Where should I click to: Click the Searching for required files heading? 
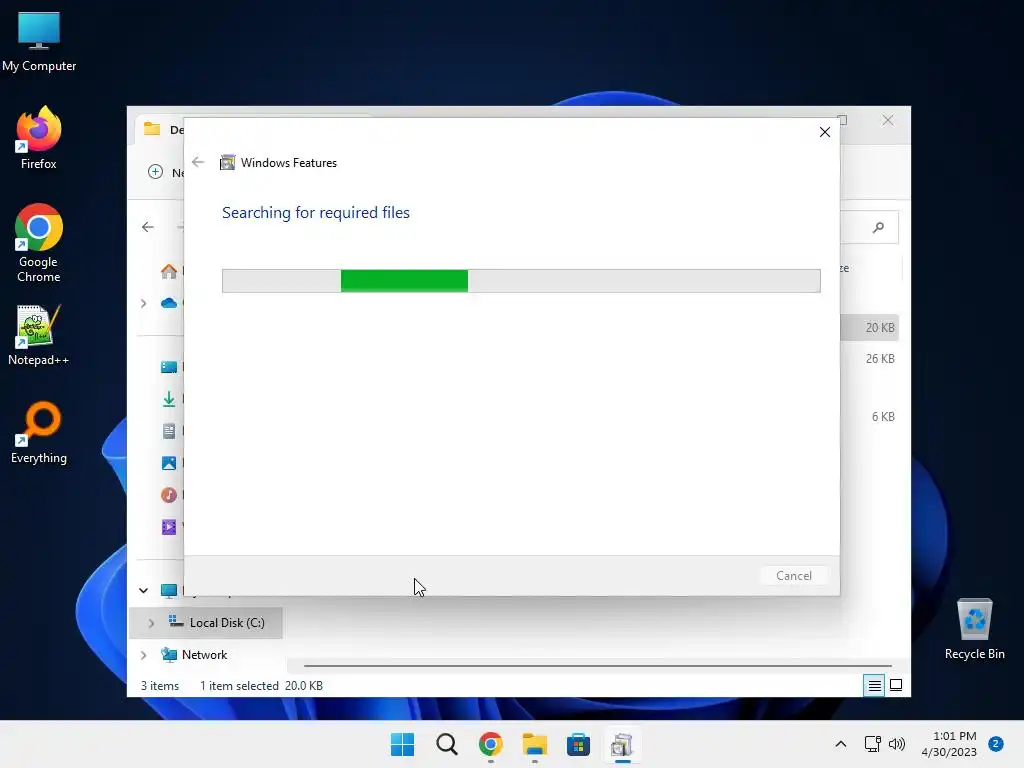(x=316, y=212)
